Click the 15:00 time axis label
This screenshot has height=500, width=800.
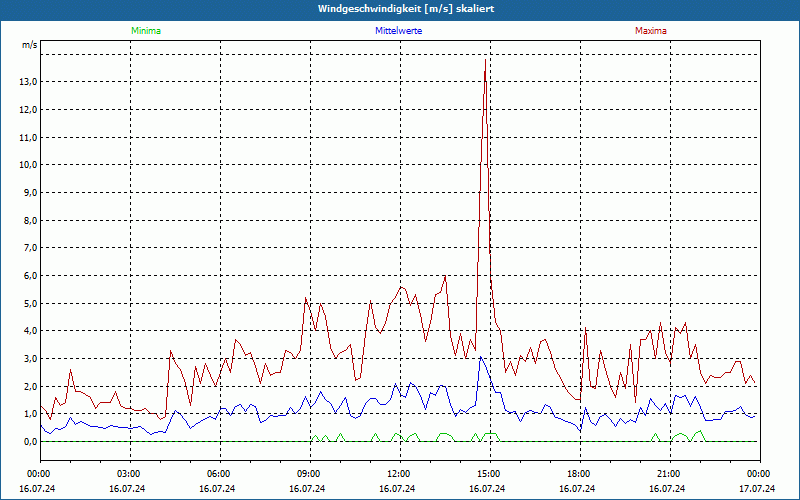(x=490, y=474)
